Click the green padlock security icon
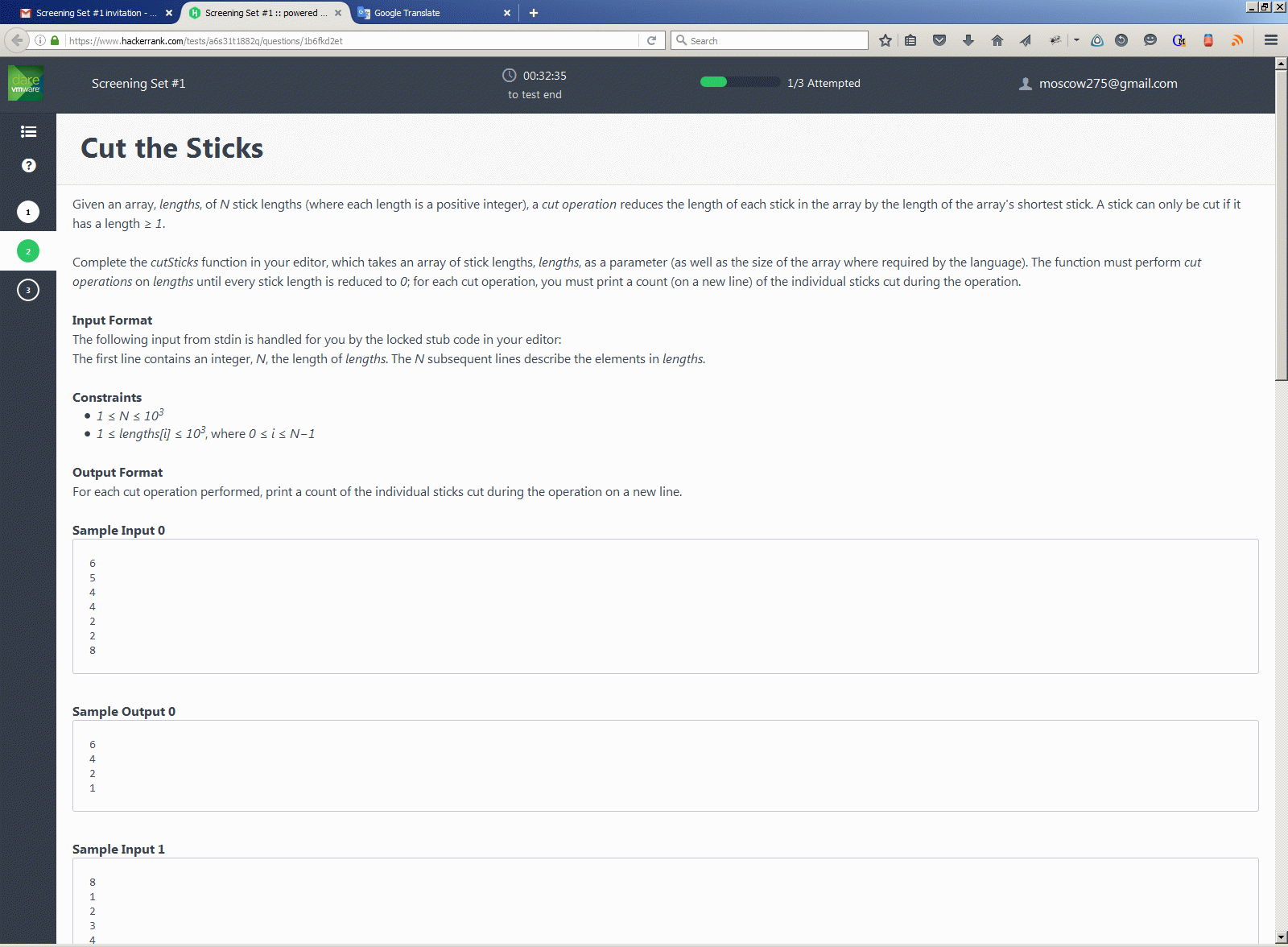1288x947 pixels. tap(55, 40)
